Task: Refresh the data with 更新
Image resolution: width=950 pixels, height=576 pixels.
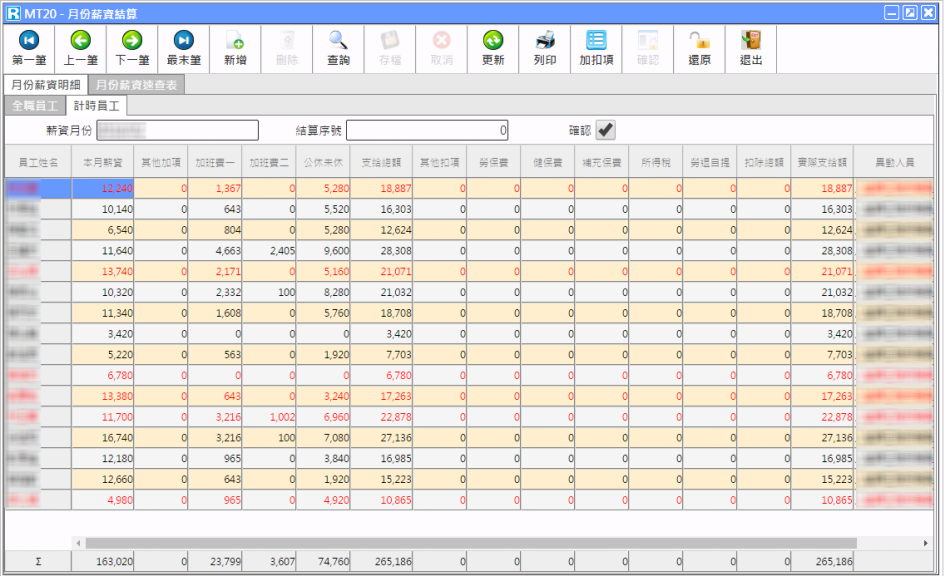Action: 493,48
